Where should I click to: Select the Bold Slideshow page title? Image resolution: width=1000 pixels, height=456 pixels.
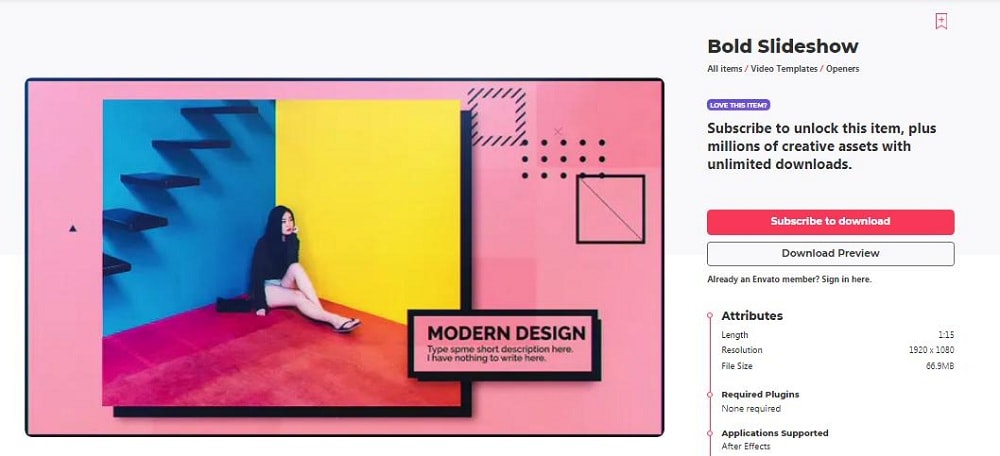[x=783, y=47]
